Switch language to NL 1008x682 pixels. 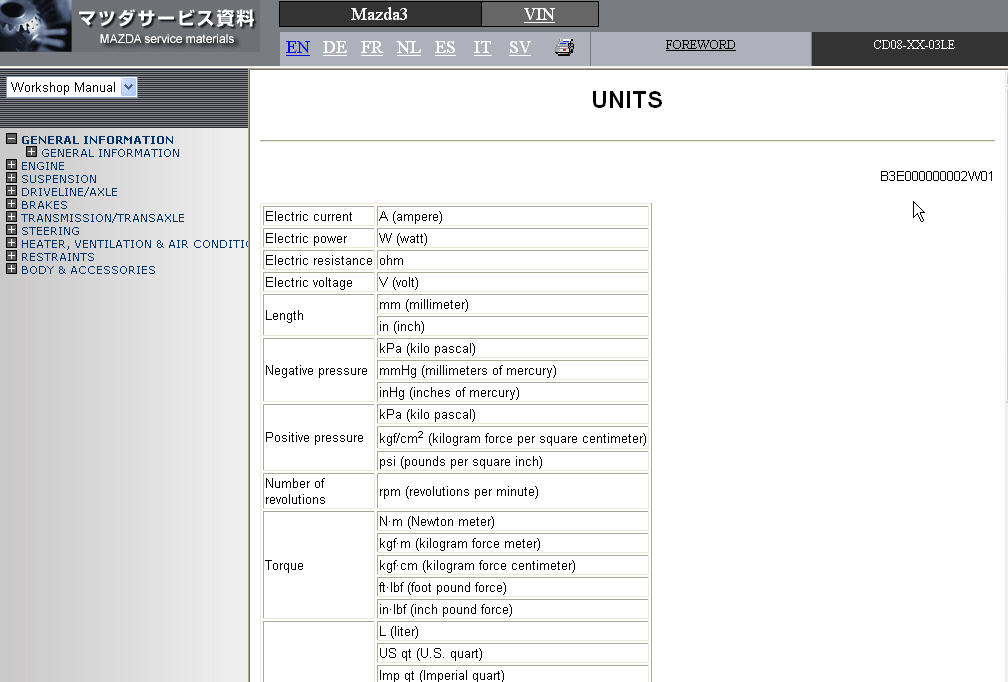click(408, 48)
